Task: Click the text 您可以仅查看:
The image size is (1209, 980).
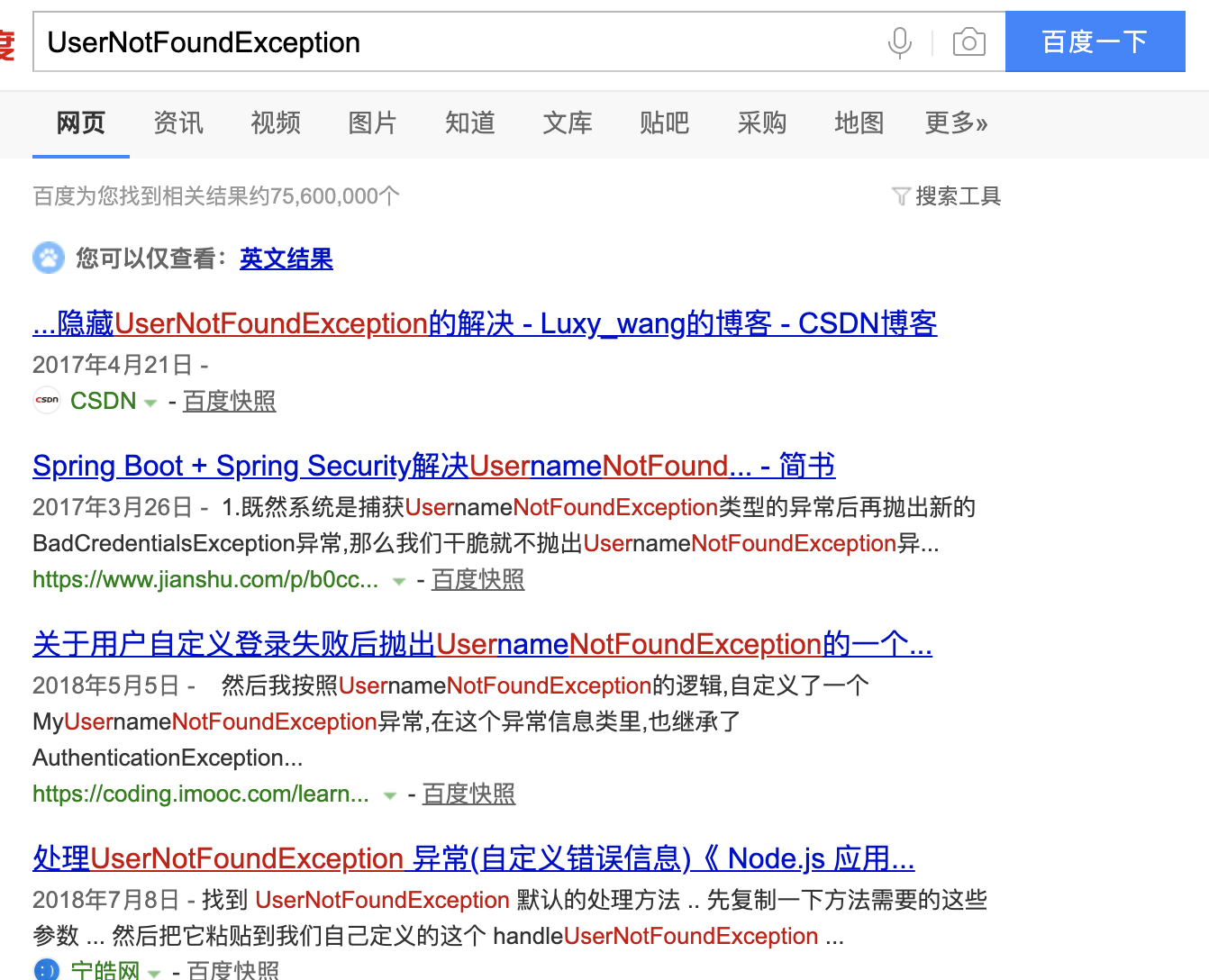Action: coord(151,259)
